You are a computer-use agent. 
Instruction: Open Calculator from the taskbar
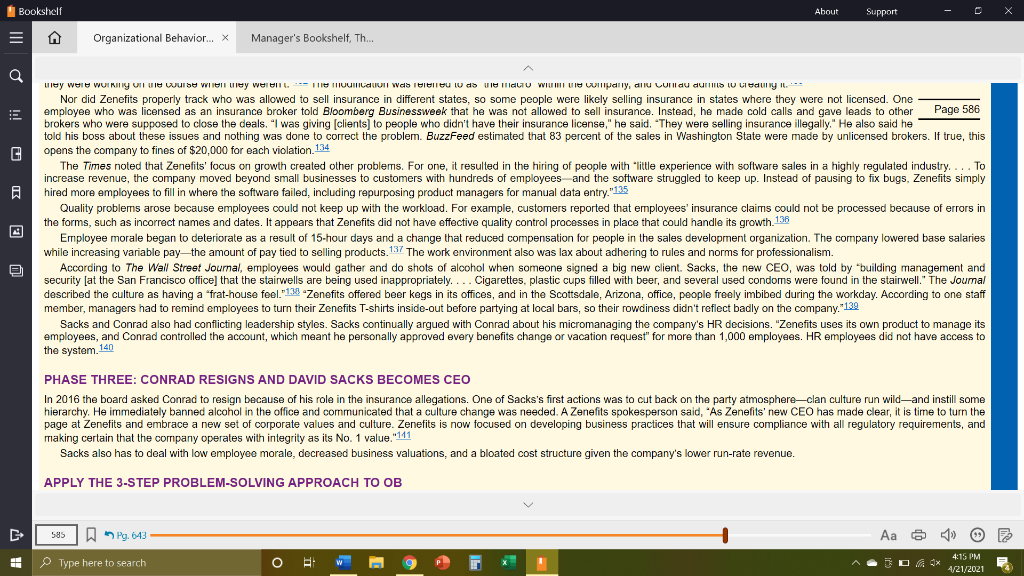[x=475, y=562]
